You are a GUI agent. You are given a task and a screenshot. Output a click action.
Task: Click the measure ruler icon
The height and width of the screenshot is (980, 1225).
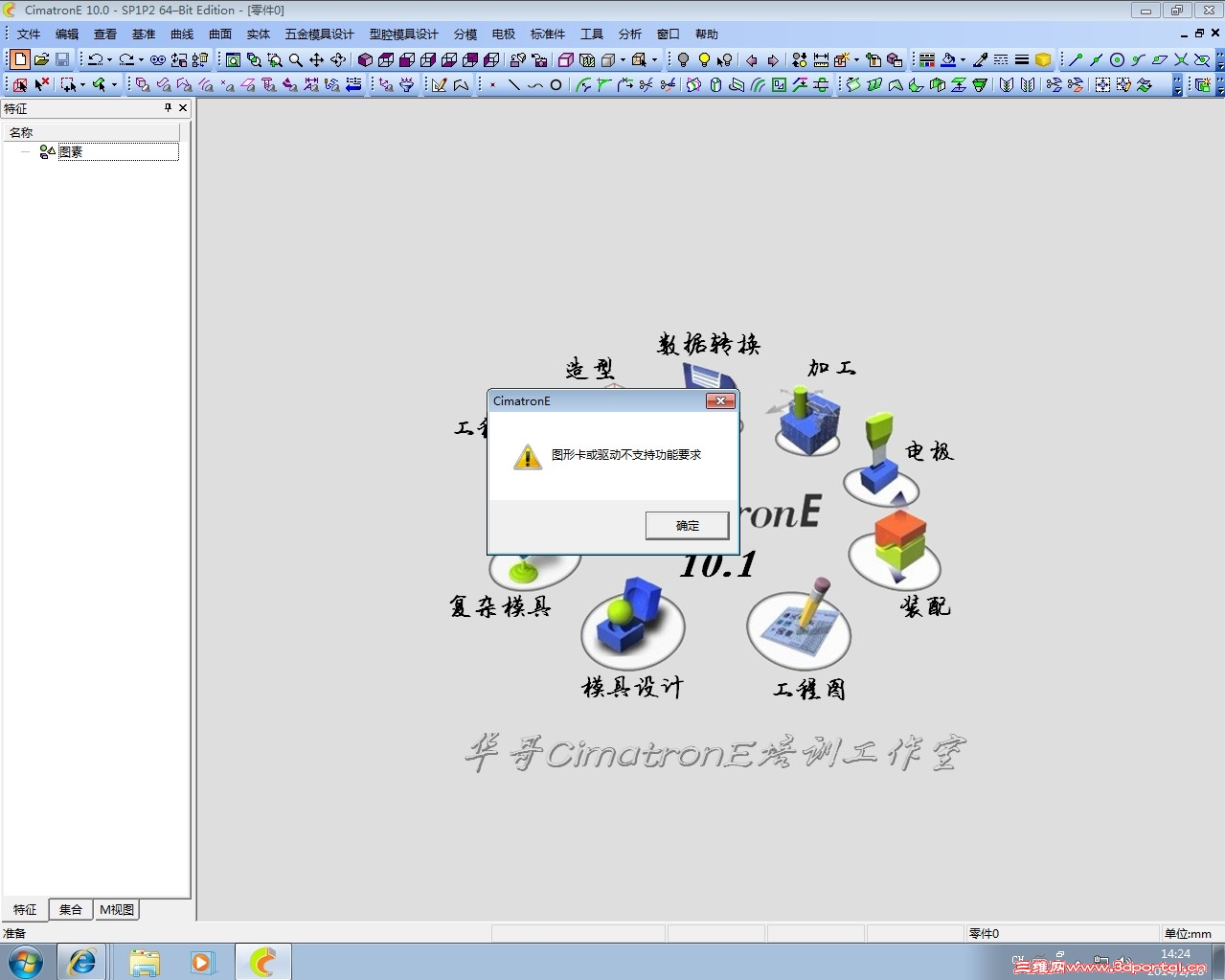coord(821,59)
